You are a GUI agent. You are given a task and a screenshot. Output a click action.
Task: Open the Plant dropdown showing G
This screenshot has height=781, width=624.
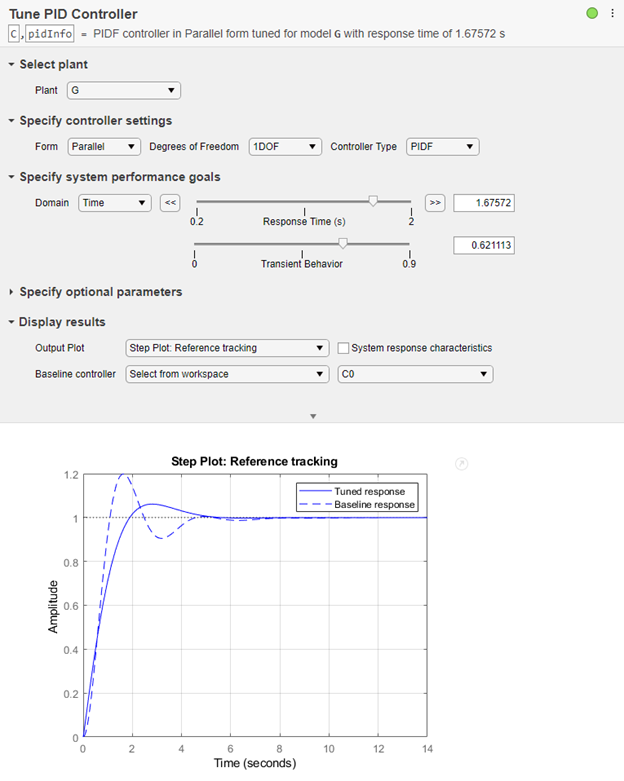pos(123,91)
